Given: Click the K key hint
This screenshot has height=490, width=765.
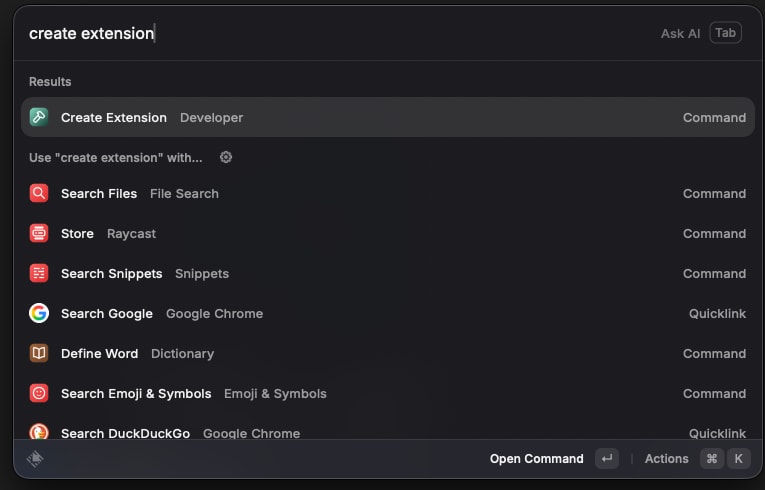Looking at the screenshot, I should pos(739,459).
